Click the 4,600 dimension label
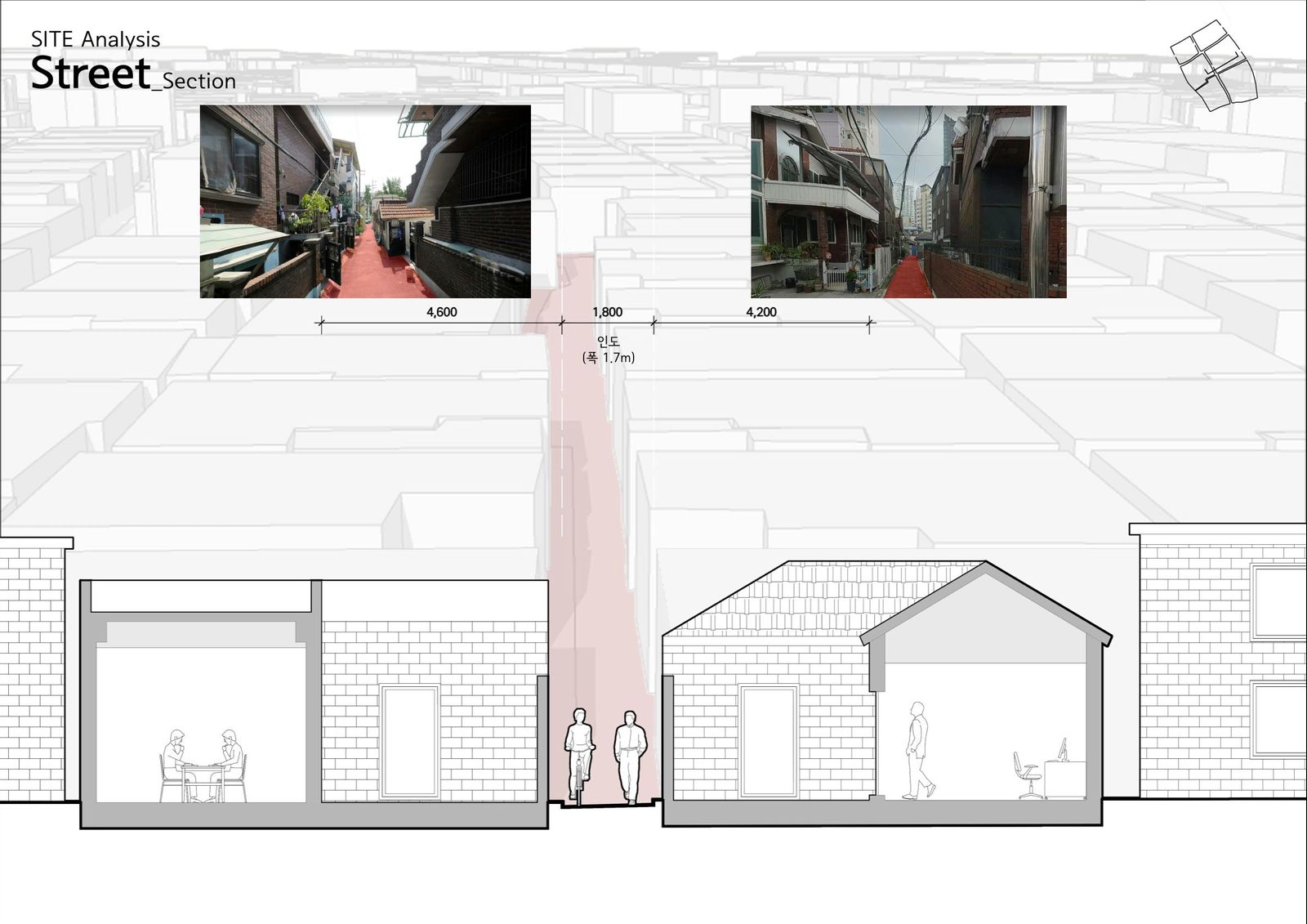Viewport: 1307px width, 924px height. coord(442,312)
